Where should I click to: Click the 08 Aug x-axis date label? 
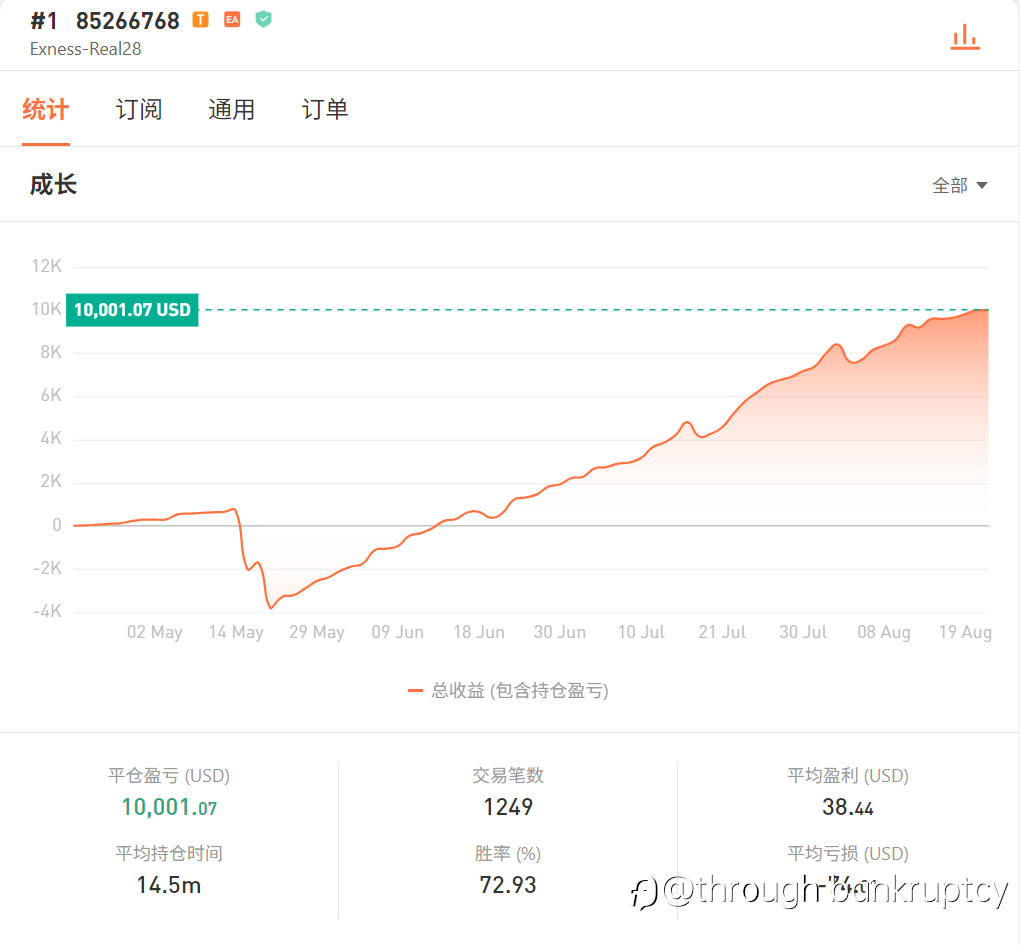(x=884, y=632)
